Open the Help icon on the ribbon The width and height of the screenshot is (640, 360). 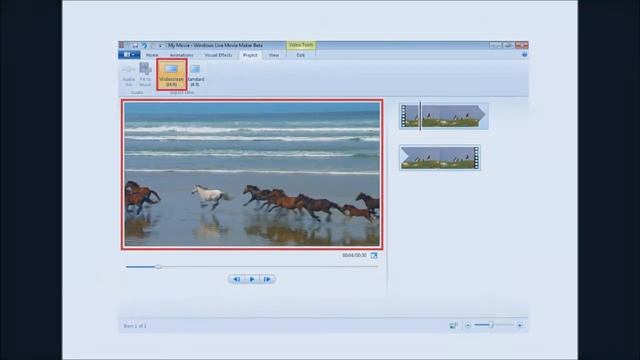pos(524,55)
